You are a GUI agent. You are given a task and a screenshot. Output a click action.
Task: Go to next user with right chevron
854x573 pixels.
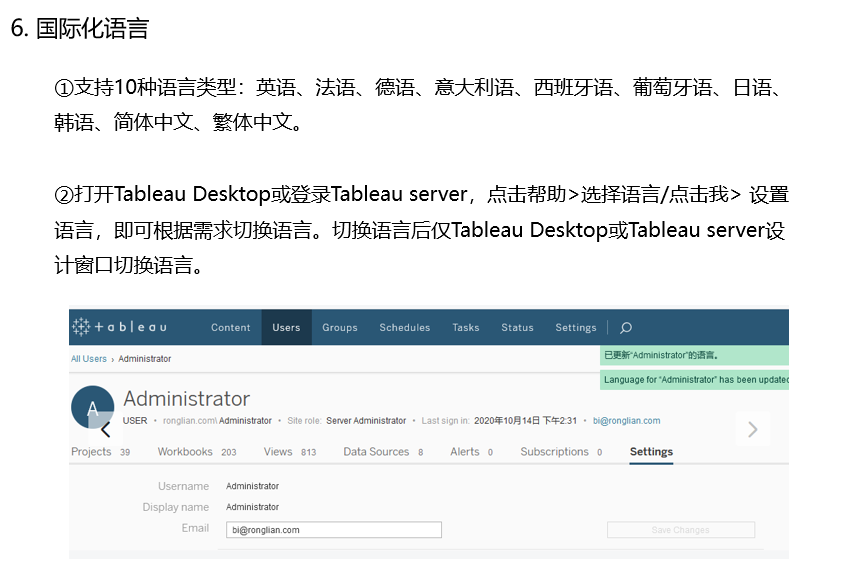[x=753, y=429]
